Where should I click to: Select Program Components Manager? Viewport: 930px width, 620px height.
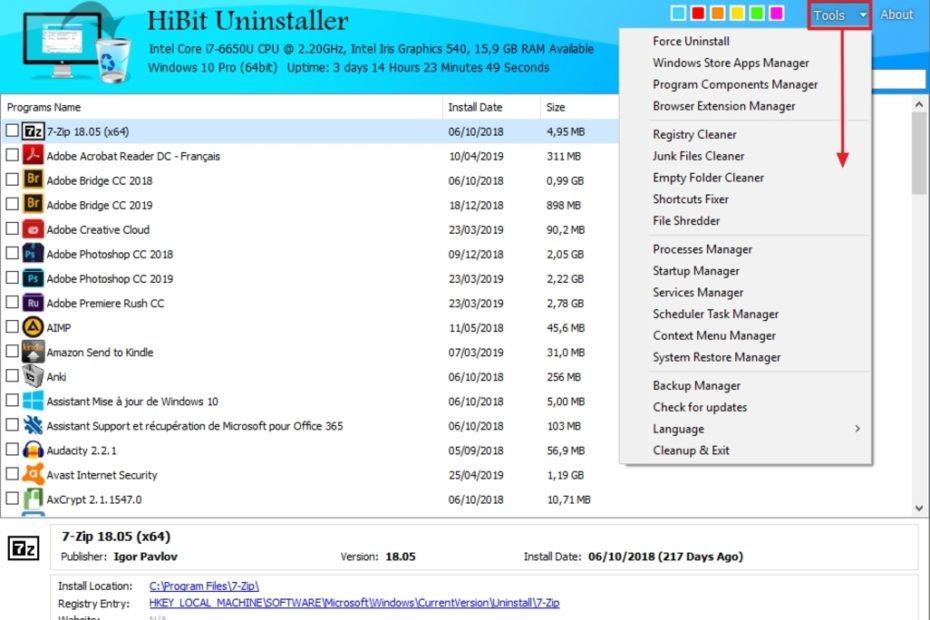(735, 84)
